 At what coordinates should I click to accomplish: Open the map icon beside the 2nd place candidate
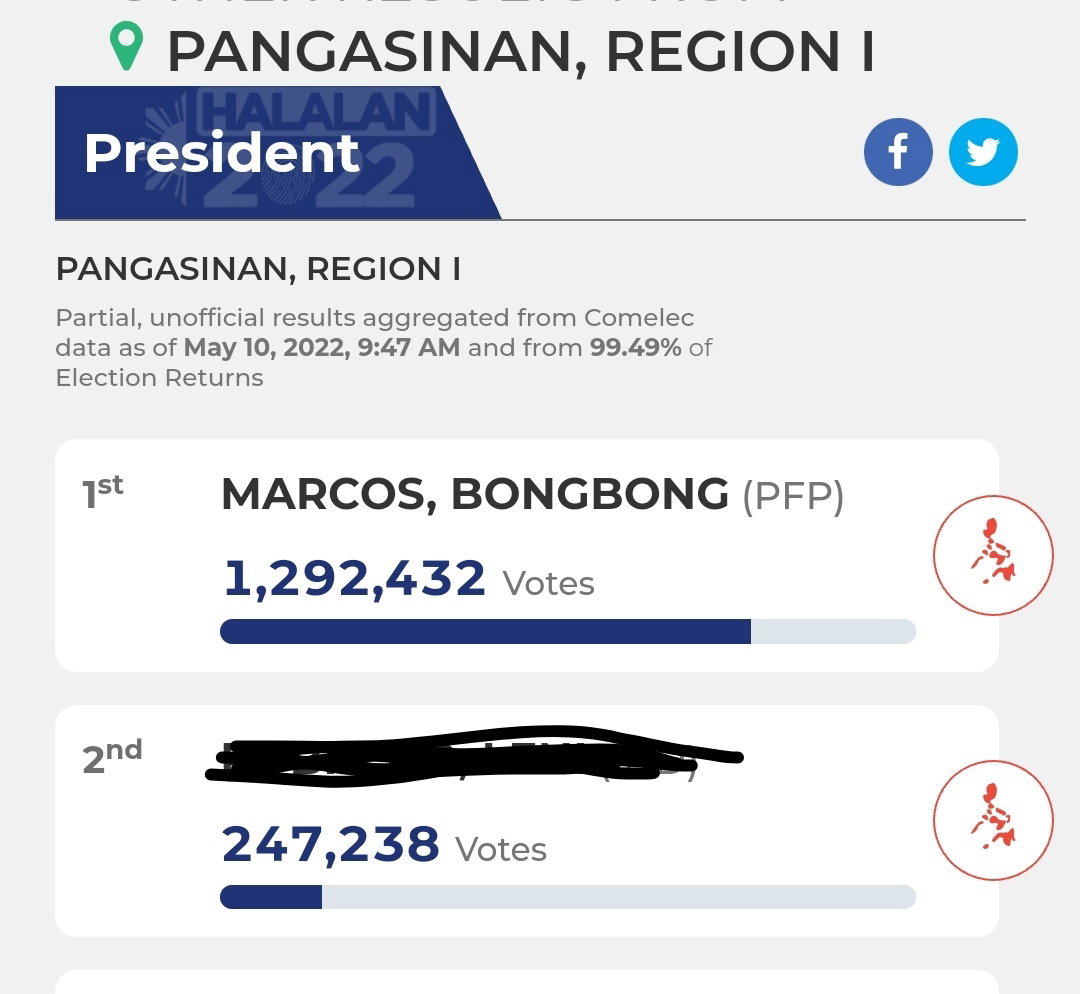pos(993,820)
